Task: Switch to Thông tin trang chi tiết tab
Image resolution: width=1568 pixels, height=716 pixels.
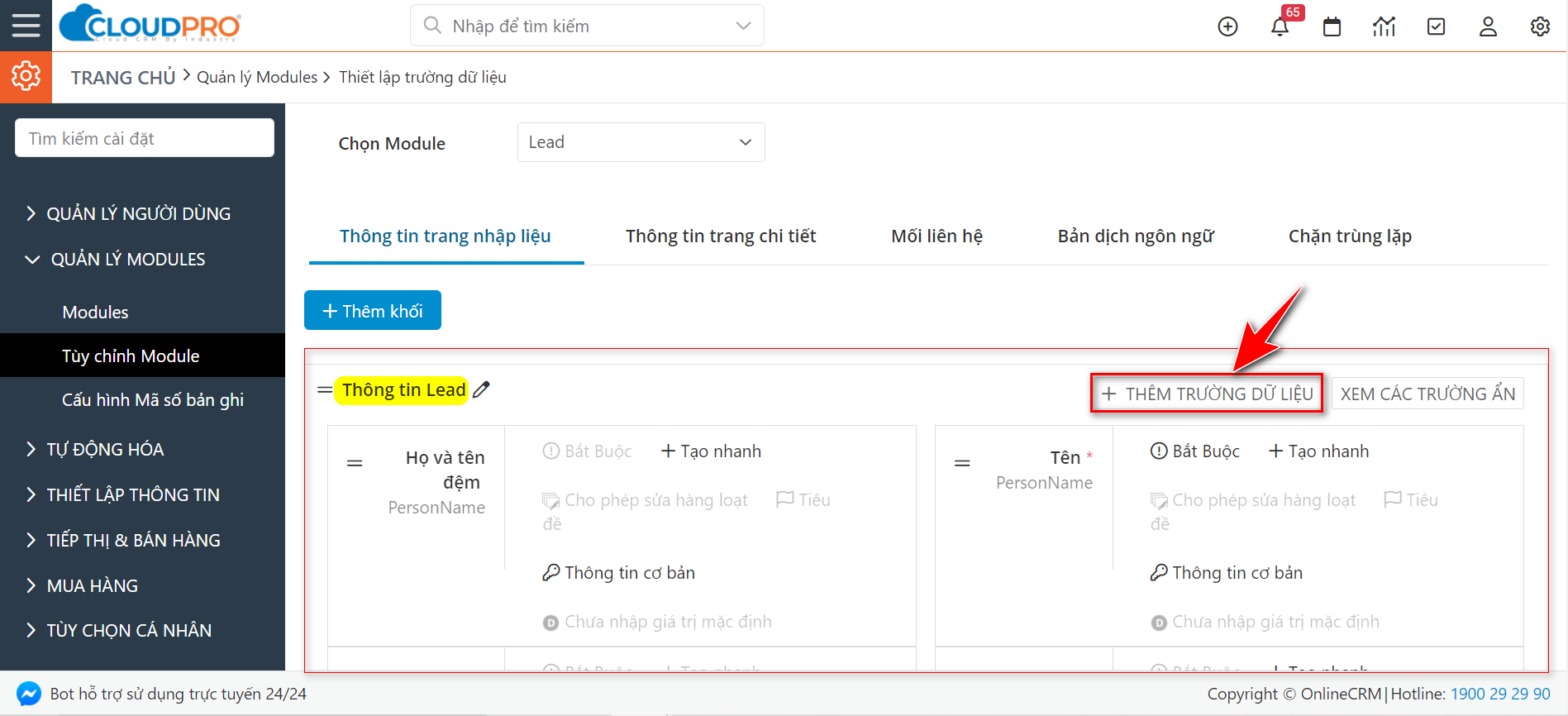Action: pyautogui.click(x=721, y=236)
